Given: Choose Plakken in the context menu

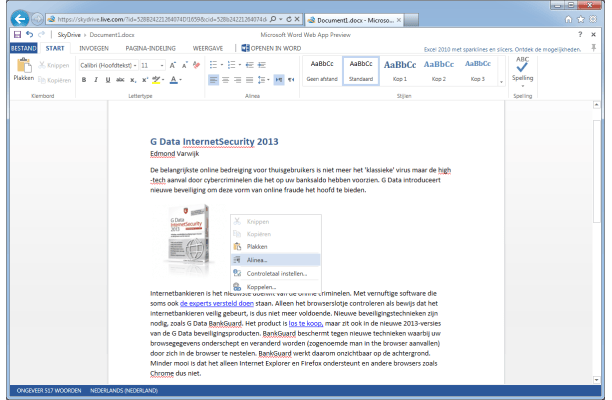Looking at the screenshot, I should (276, 247).
